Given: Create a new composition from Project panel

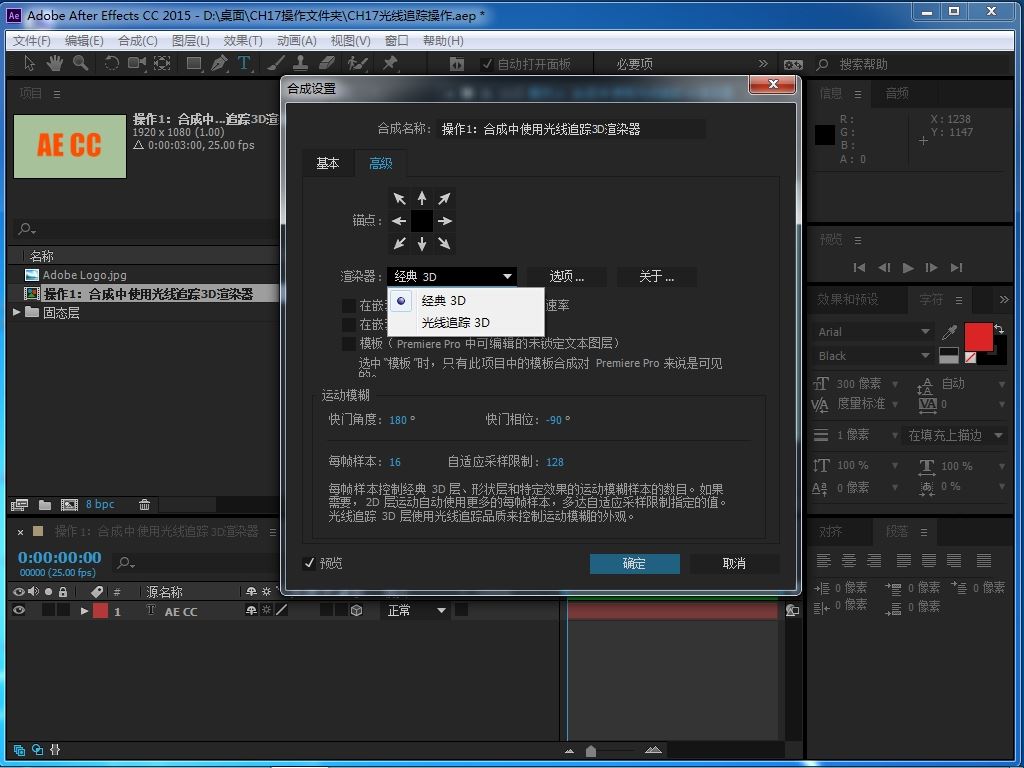Looking at the screenshot, I should [x=69, y=505].
